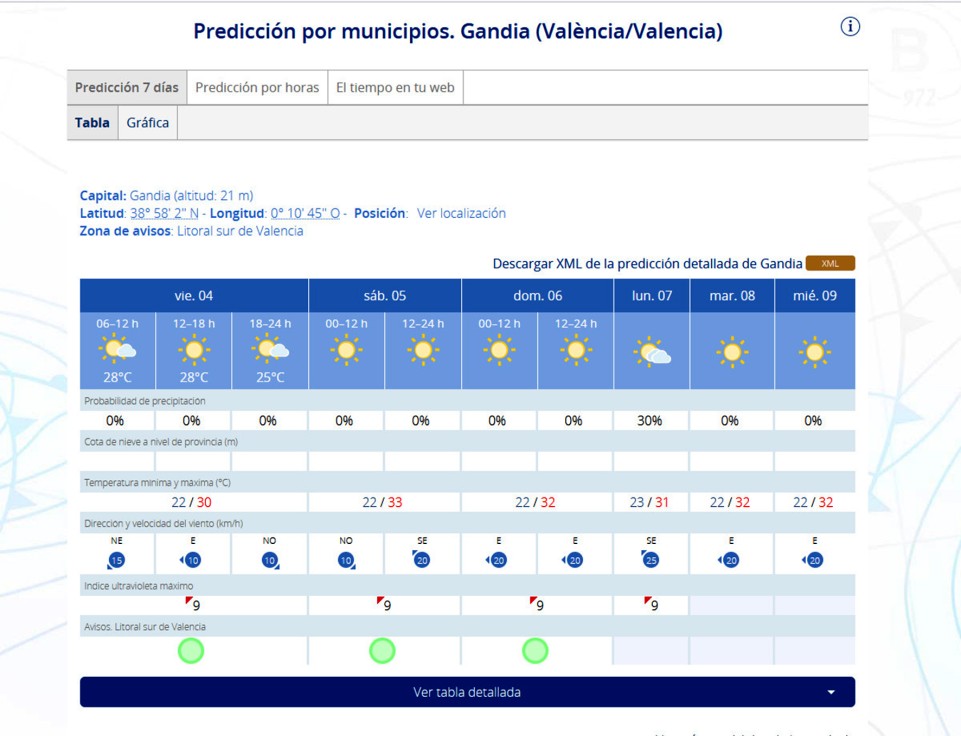
Task: Click the vie. 04 column header
Action: tap(194, 295)
